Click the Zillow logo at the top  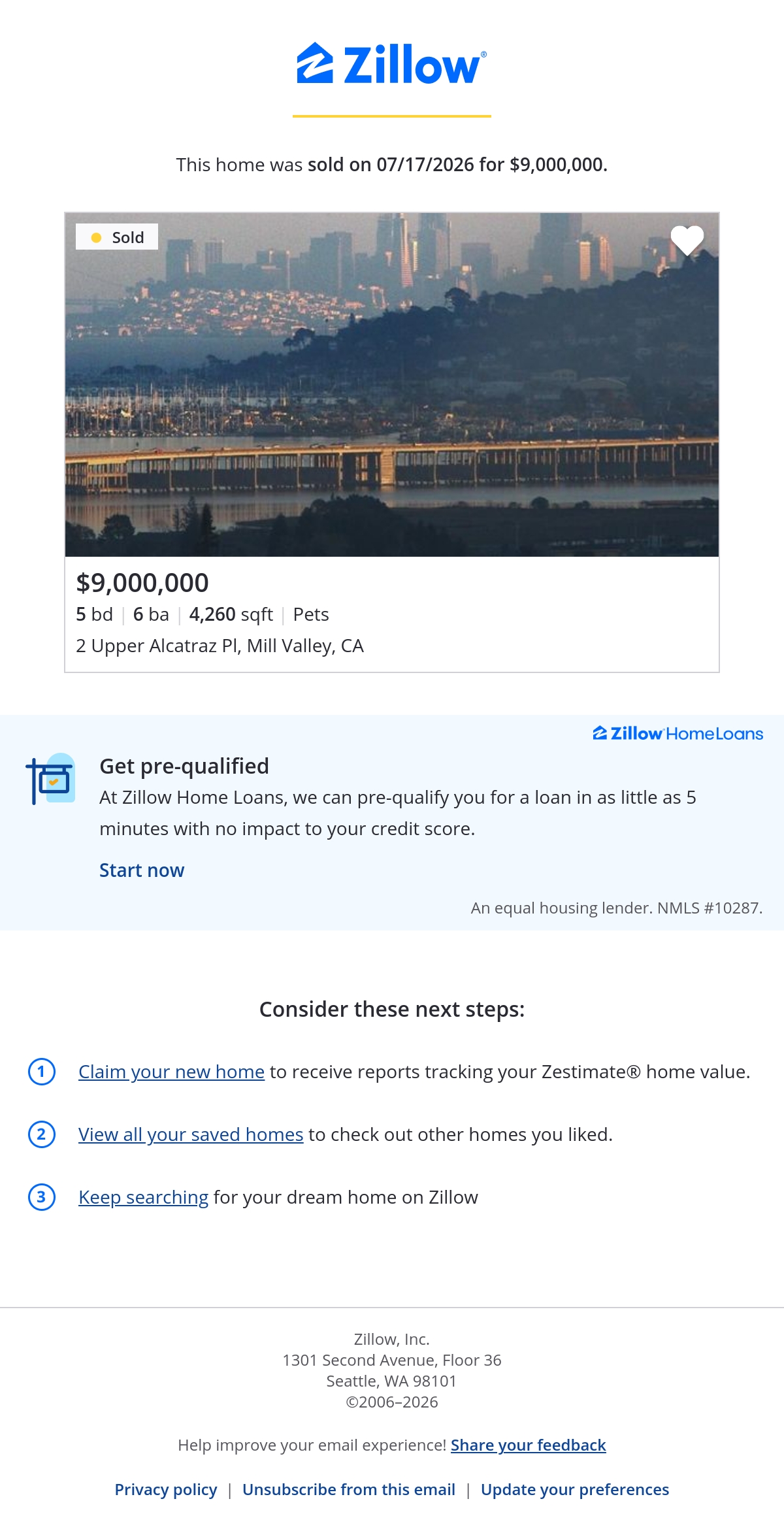click(x=391, y=64)
